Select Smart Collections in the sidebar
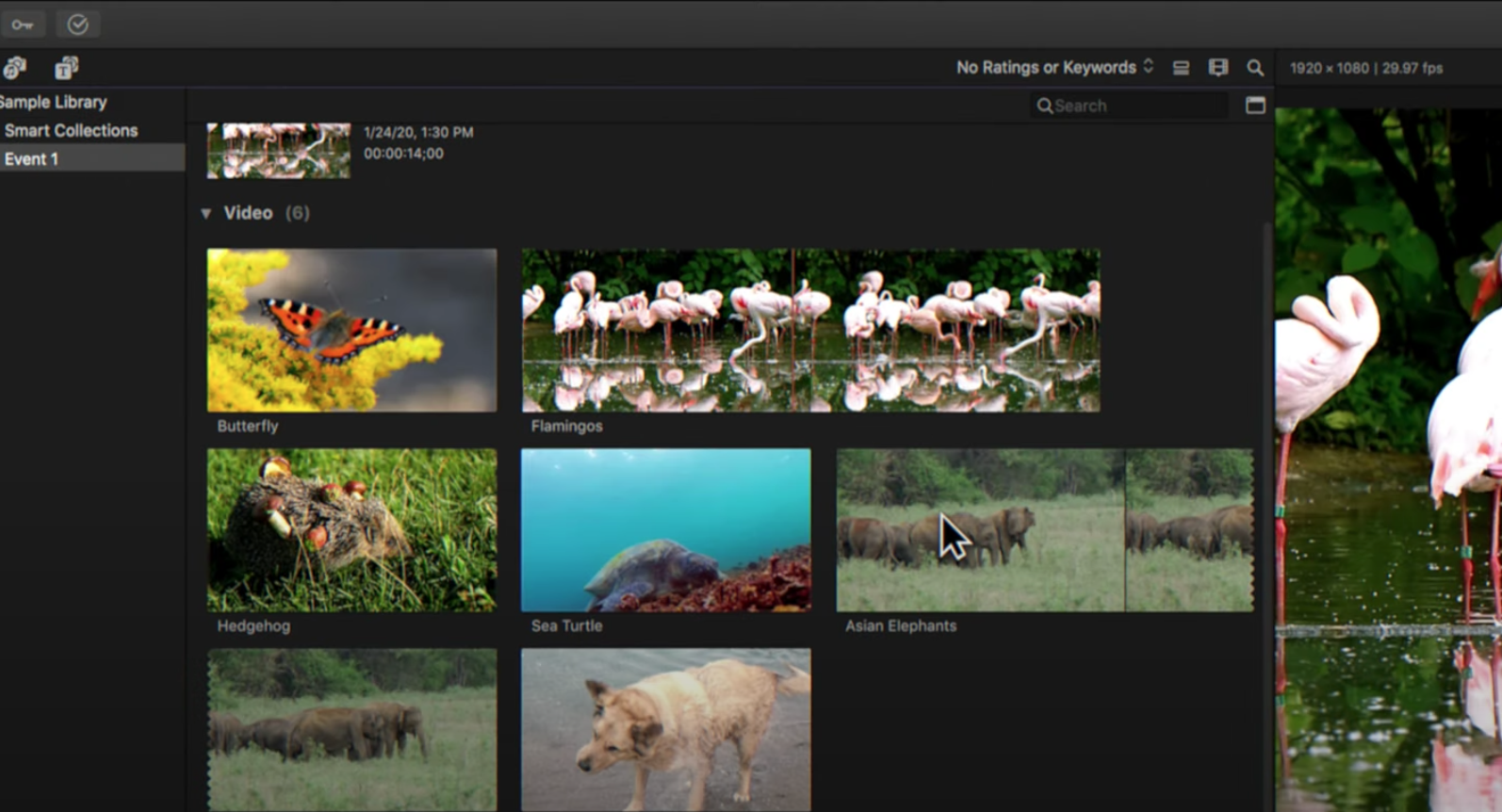1502x812 pixels. point(71,131)
